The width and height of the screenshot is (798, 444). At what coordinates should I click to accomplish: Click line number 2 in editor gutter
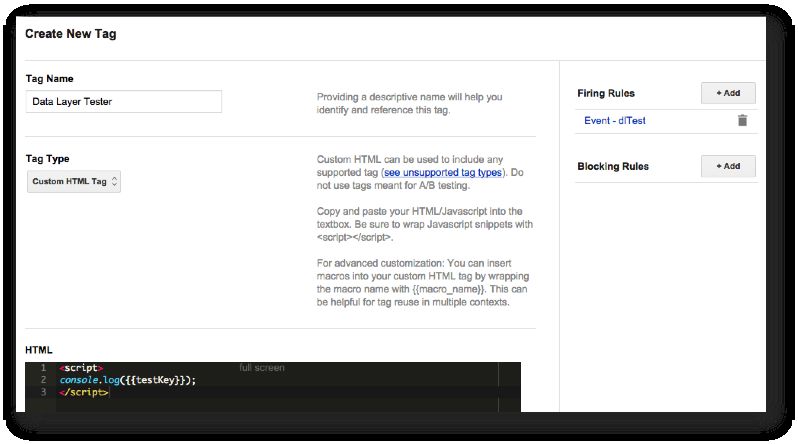click(43, 380)
